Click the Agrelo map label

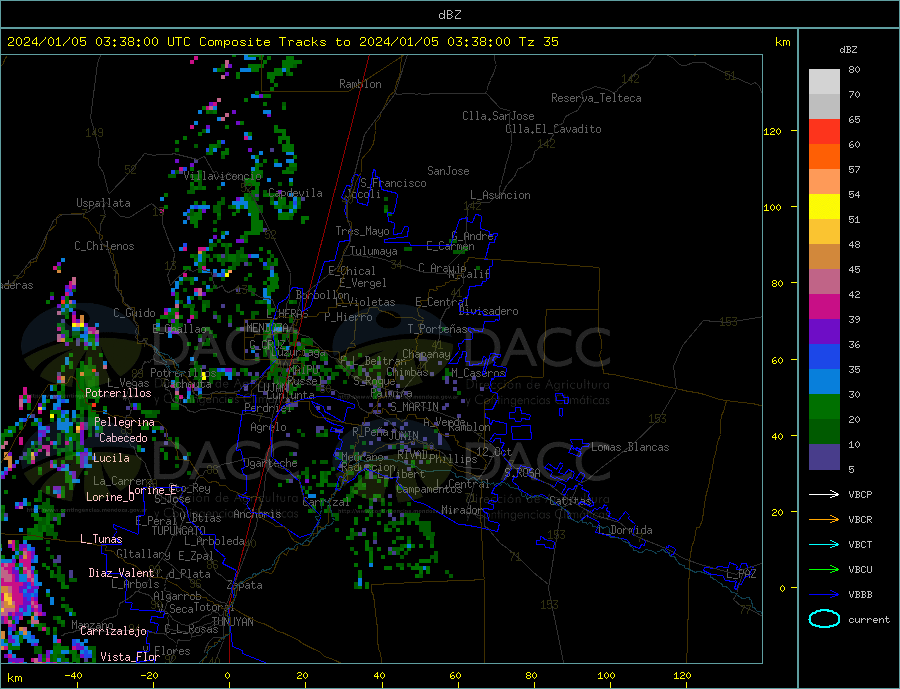[x=268, y=428]
